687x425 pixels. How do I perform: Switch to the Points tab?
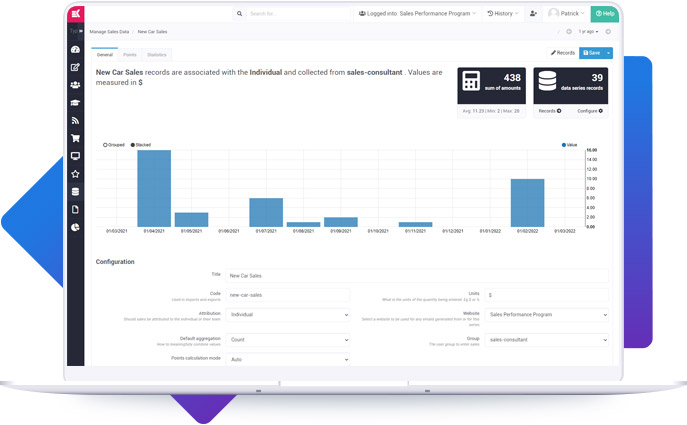[x=130, y=54]
